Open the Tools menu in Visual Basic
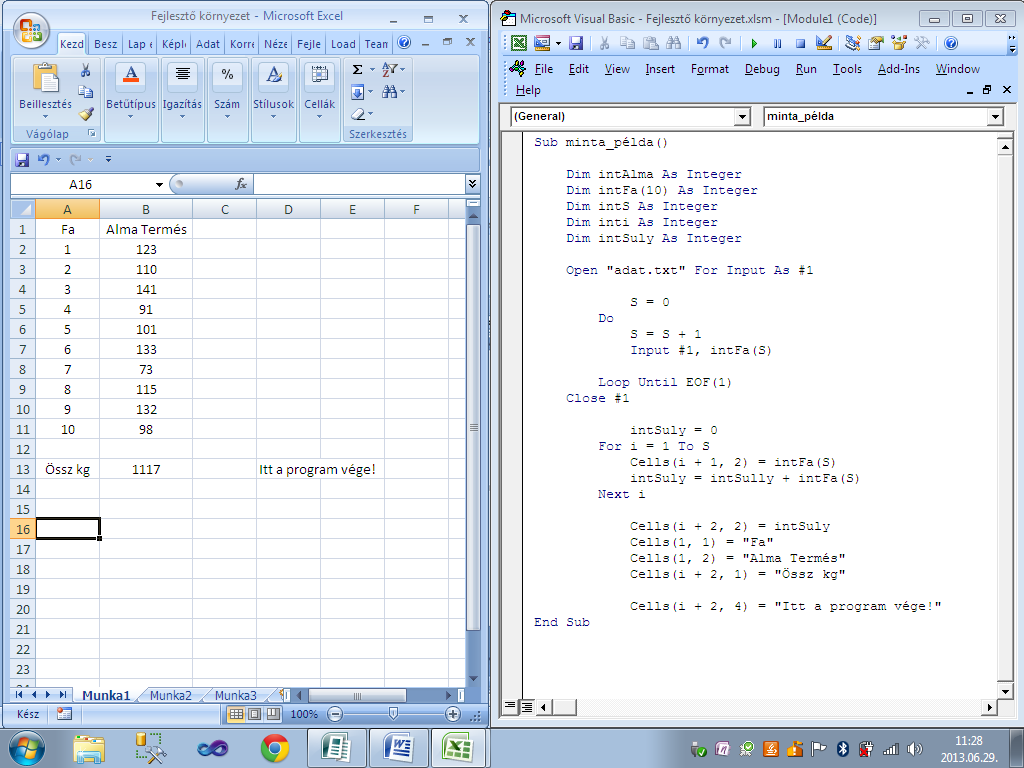The height and width of the screenshot is (768, 1024). click(x=847, y=69)
